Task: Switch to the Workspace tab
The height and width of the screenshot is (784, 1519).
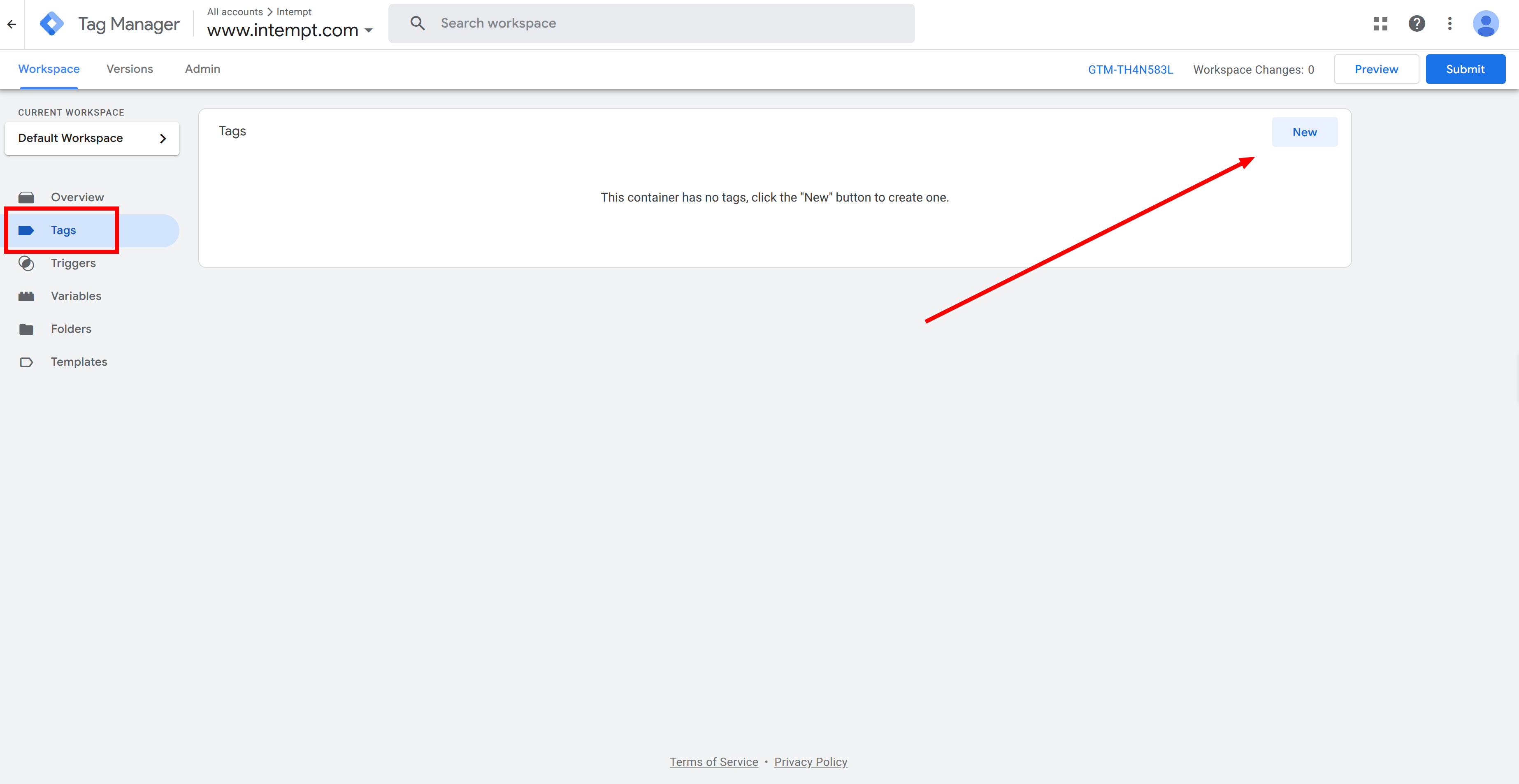Action: pyautogui.click(x=49, y=69)
